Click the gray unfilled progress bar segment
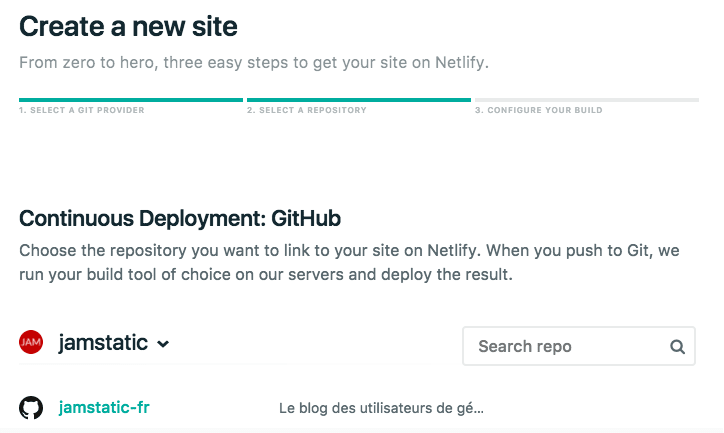 586,100
